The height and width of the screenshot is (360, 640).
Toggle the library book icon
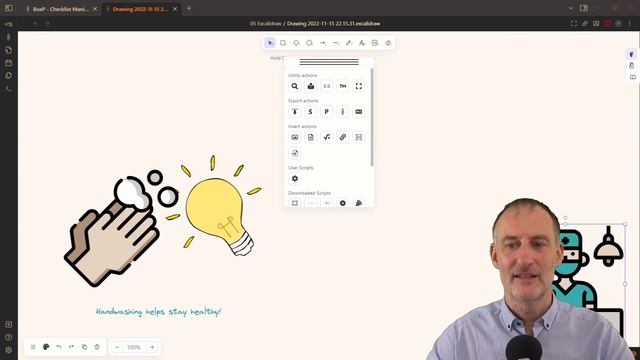tap(633, 77)
